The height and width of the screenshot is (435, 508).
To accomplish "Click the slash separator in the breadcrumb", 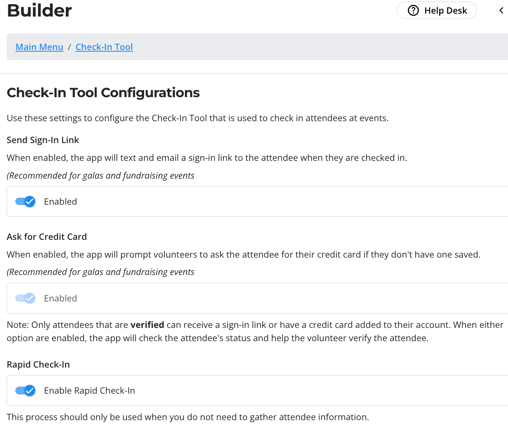I will pos(69,47).
